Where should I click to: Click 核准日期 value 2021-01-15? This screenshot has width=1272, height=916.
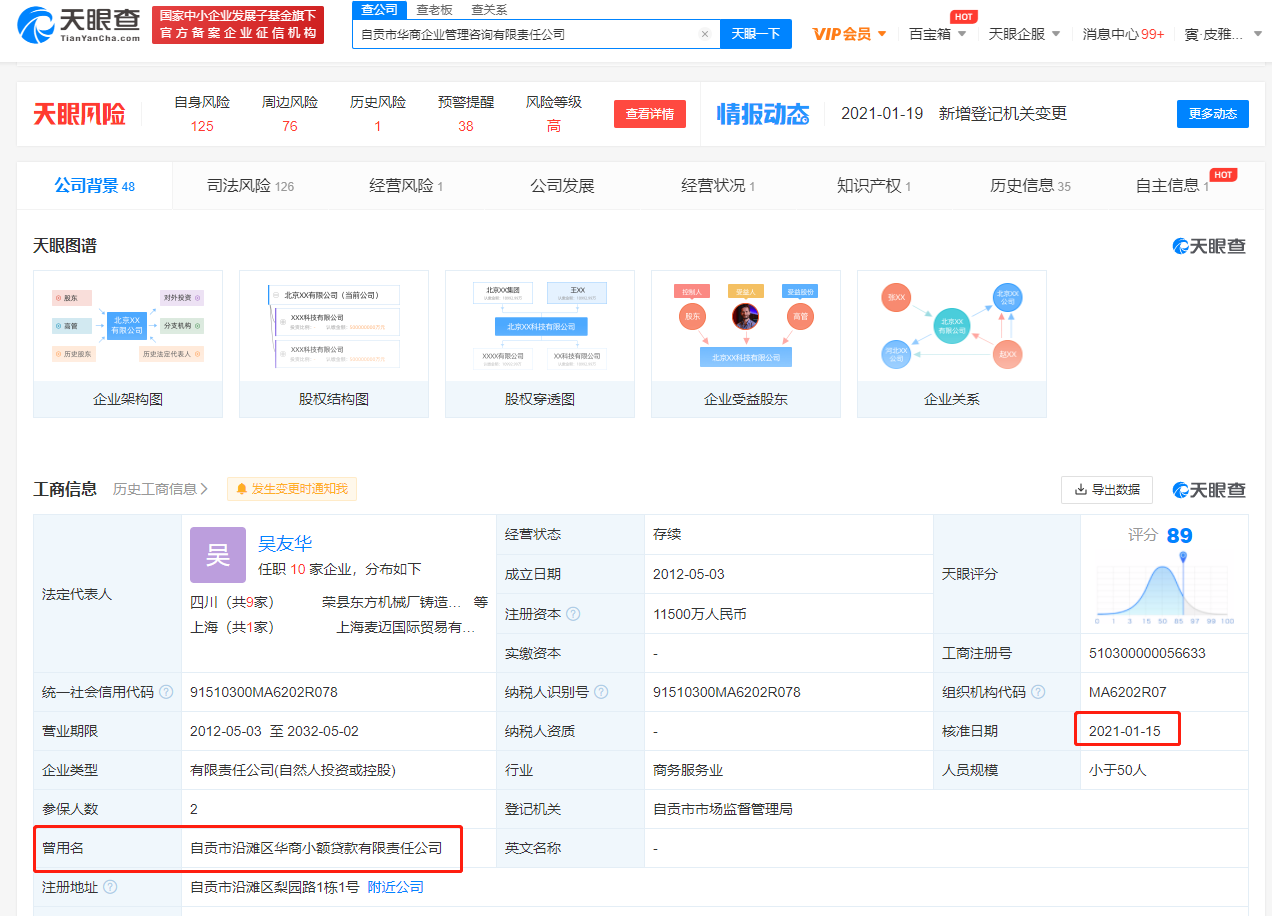(x=1125, y=731)
